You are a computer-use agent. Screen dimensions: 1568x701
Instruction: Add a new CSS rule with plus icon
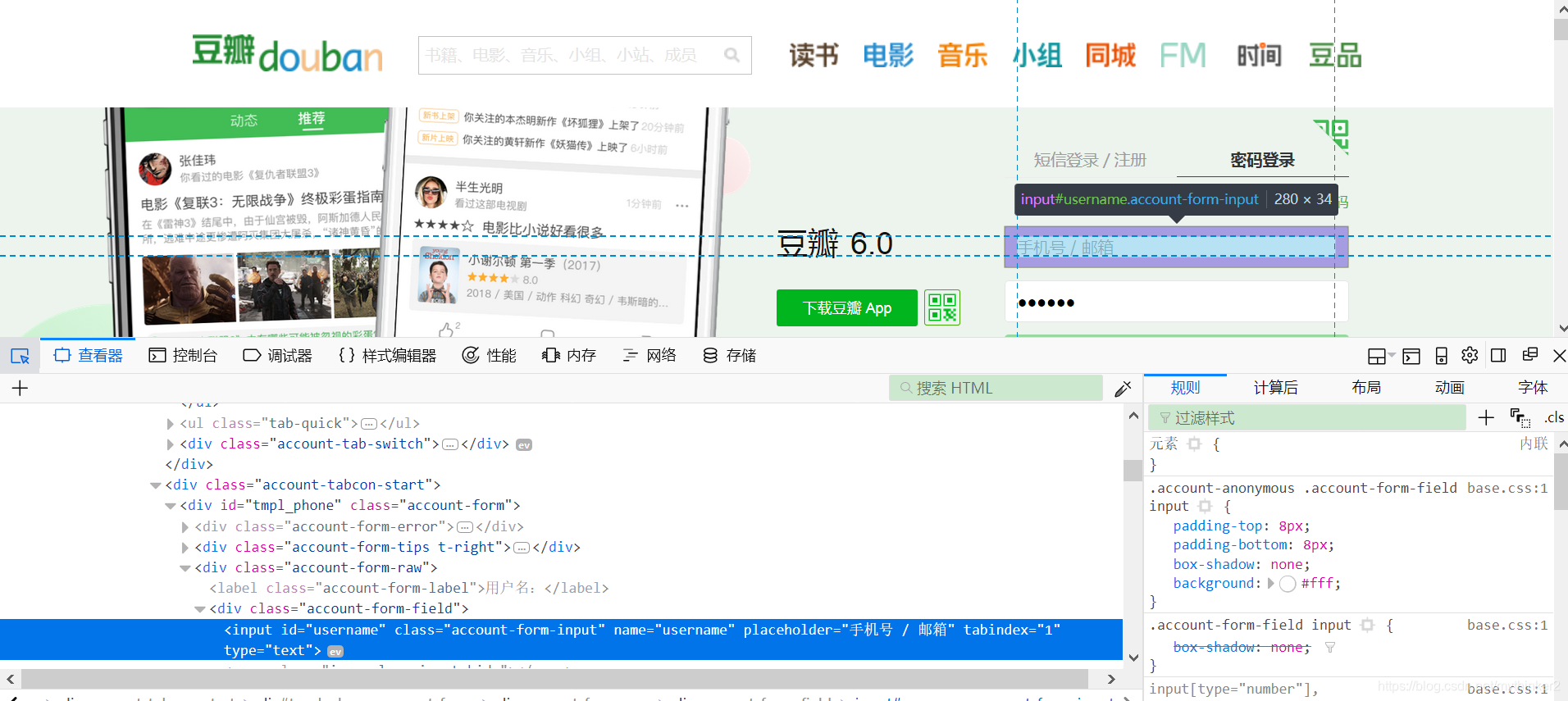tap(1486, 418)
